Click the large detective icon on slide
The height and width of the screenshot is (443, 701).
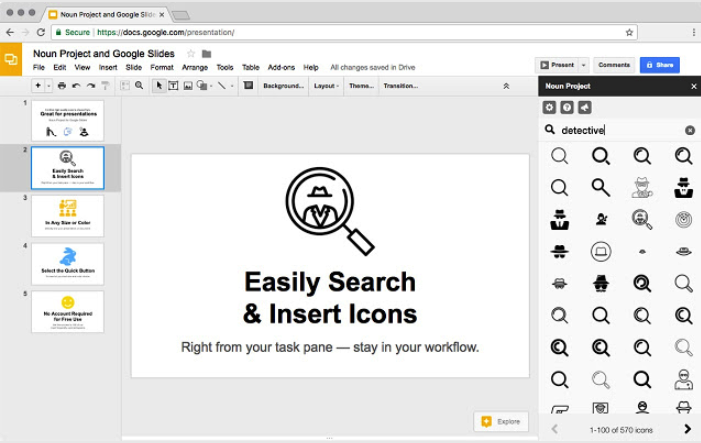tap(329, 211)
